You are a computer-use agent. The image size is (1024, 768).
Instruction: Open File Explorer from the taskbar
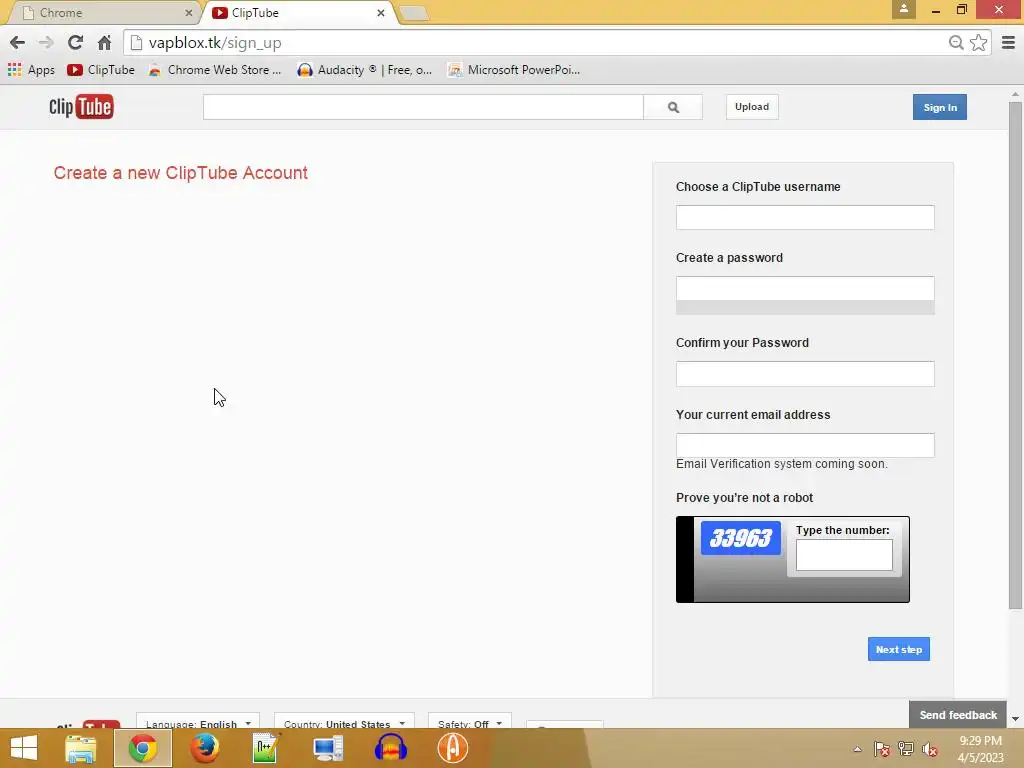(80, 748)
